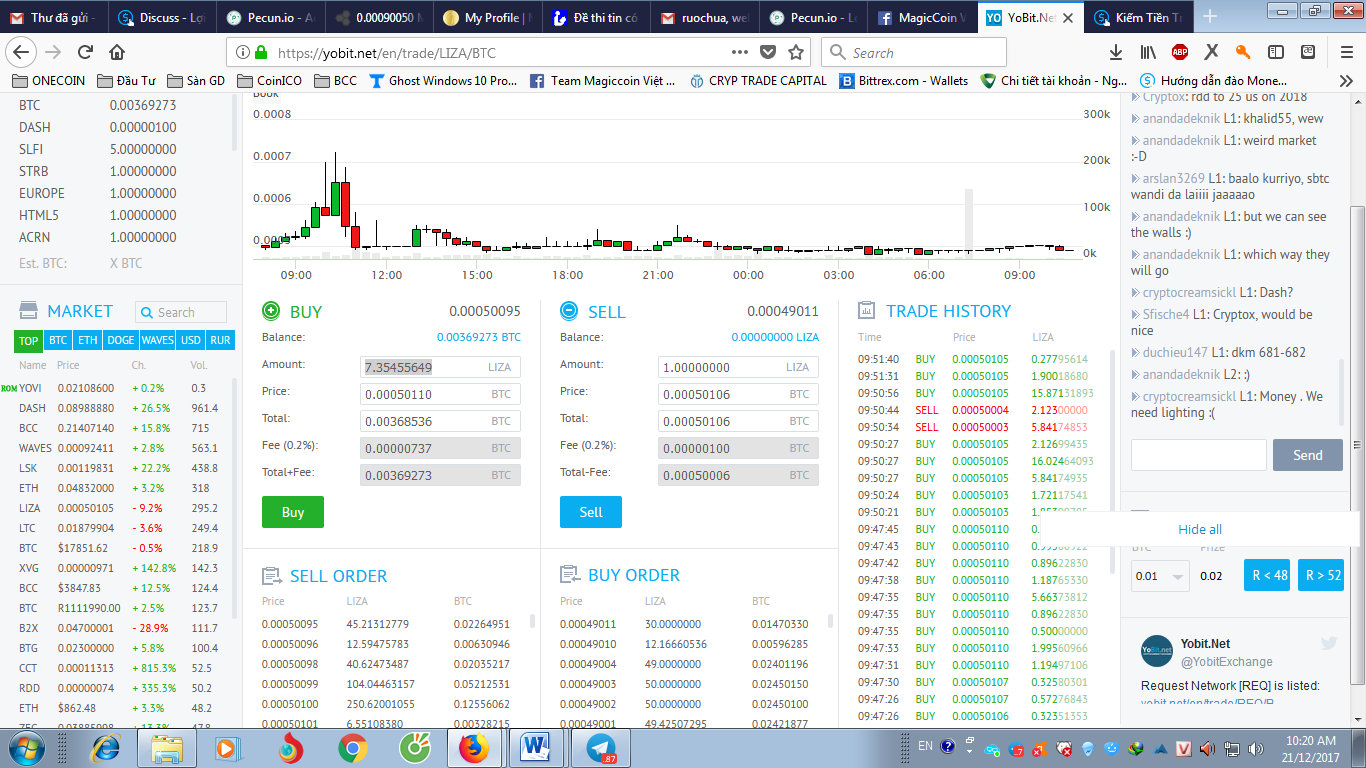Click the blue Sell button

[x=591, y=512]
